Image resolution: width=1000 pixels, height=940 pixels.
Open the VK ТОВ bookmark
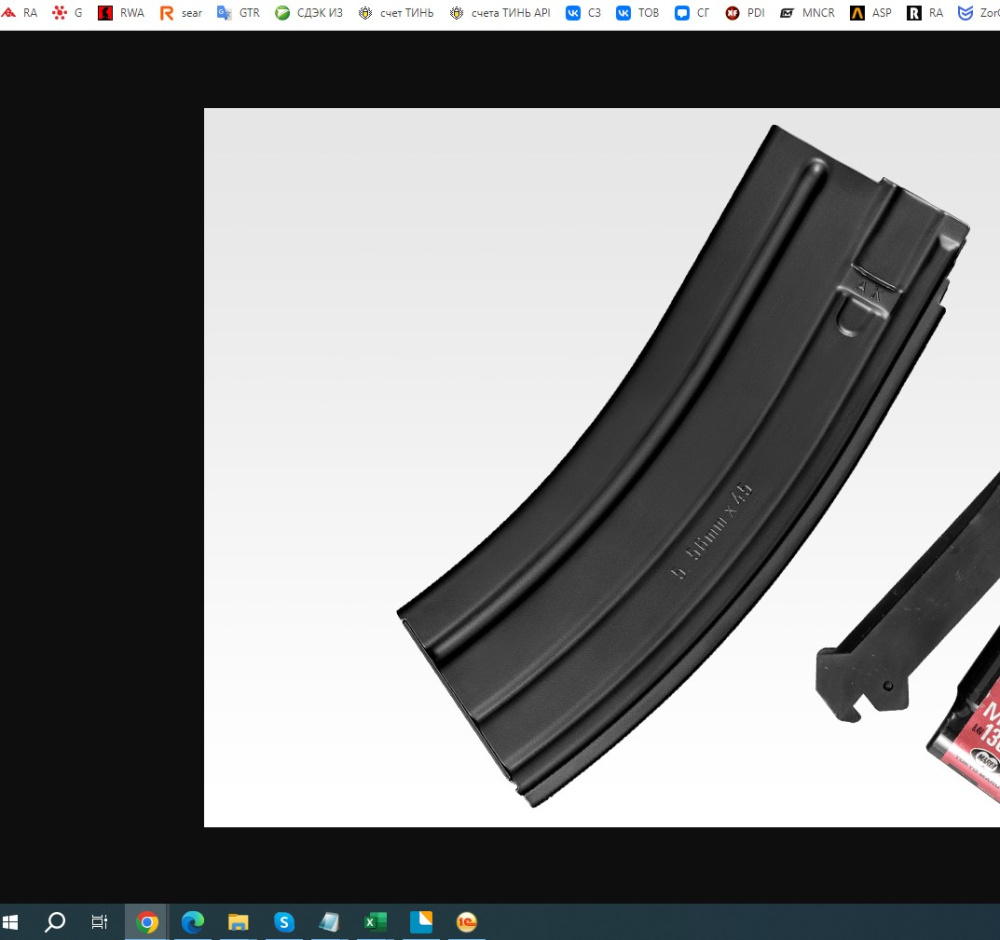pyautogui.click(x=638, y=13)
